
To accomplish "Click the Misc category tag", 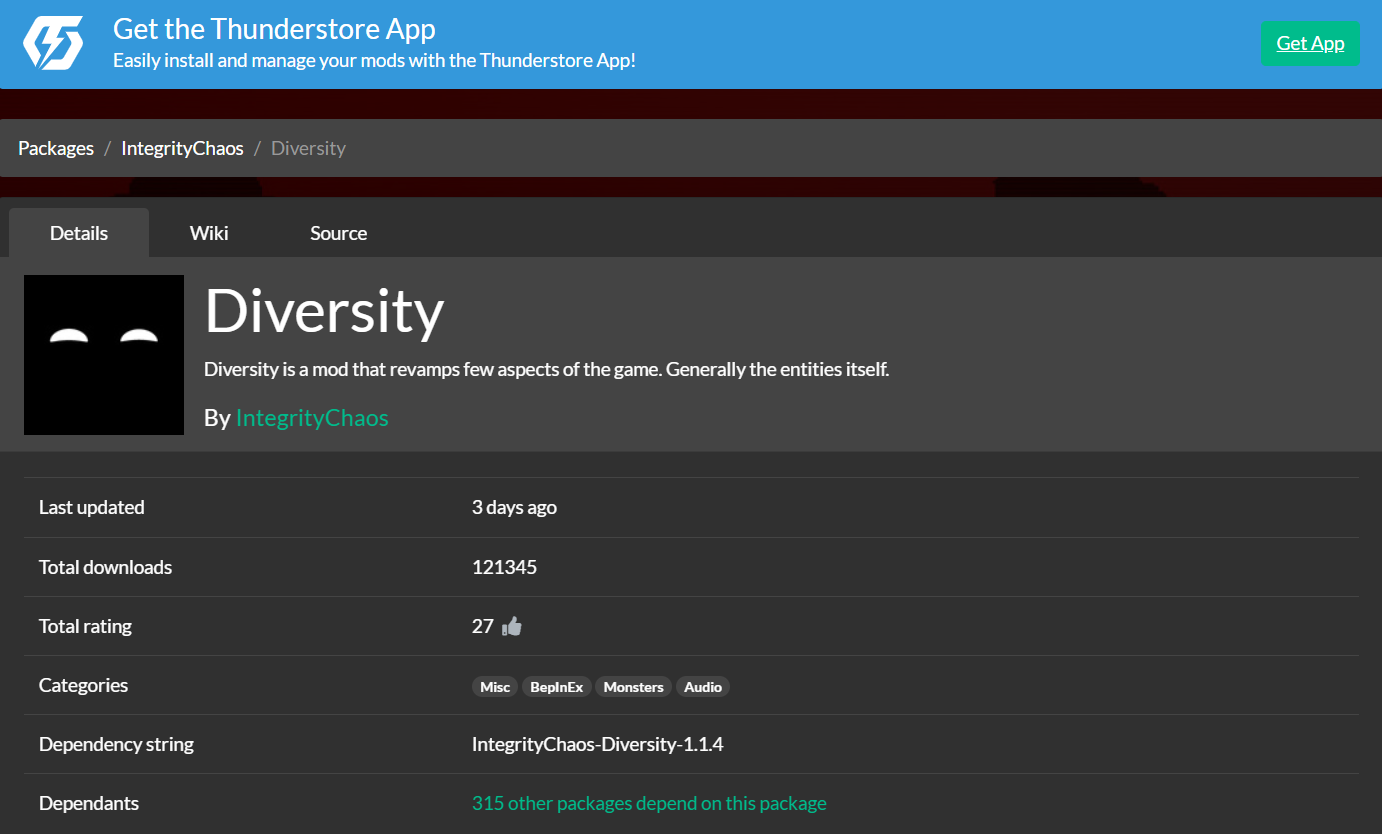I will (x=495, y=687).
